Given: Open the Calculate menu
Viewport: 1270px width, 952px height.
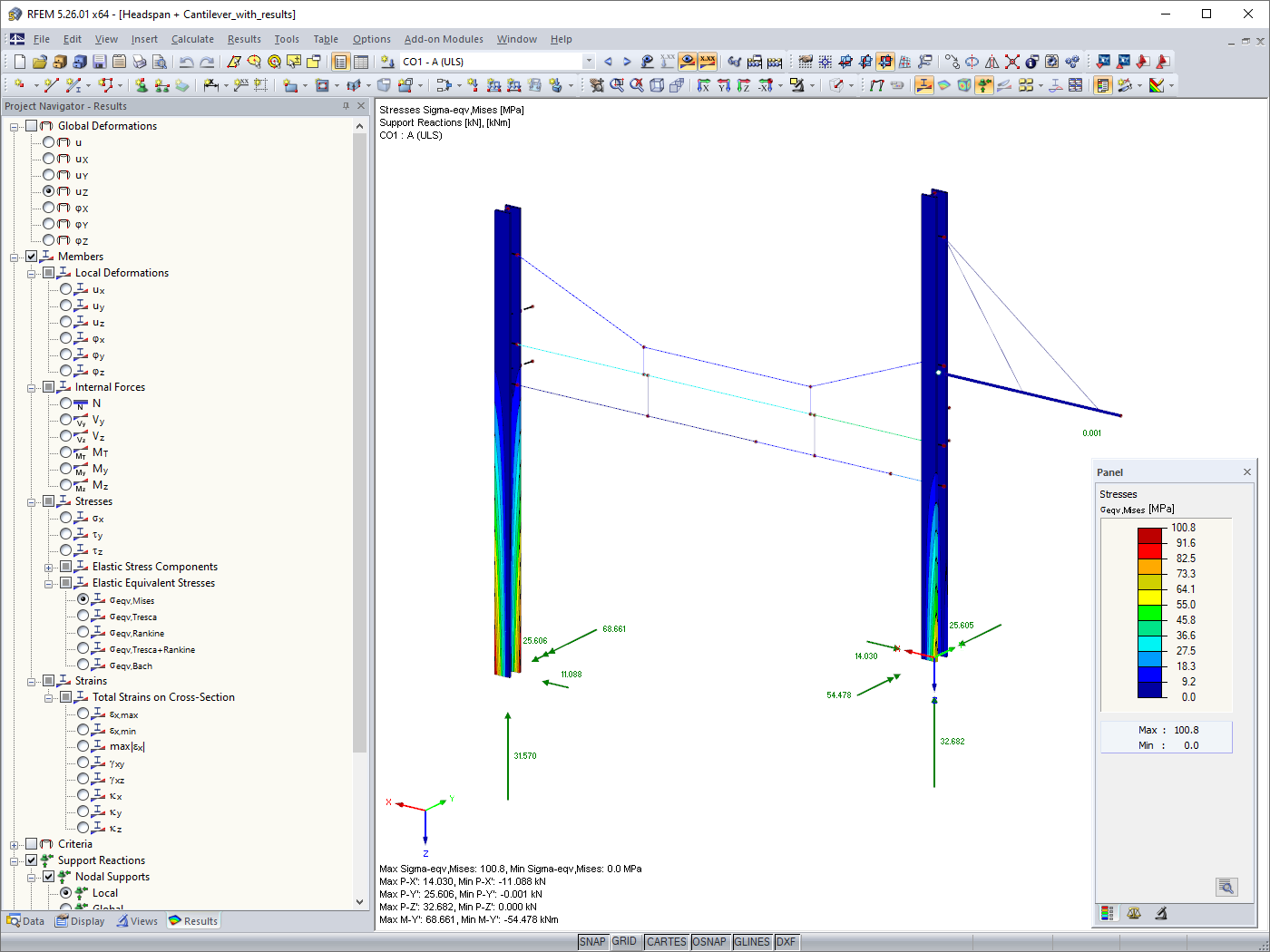Looking at the screenshot, I should pos(191,39).
